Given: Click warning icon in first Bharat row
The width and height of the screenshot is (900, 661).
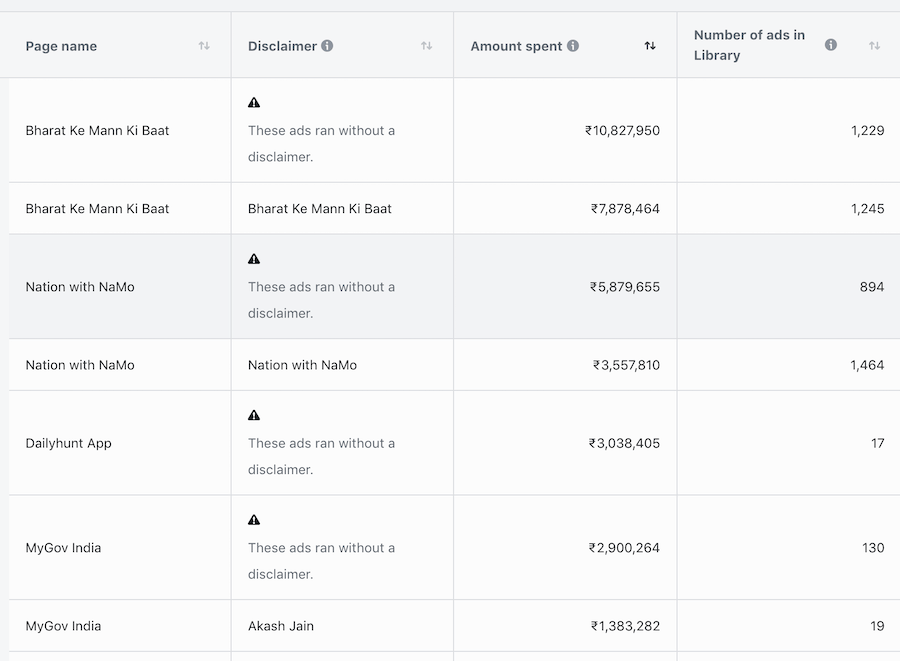Looking at the screenshot, I should (254, 103).
